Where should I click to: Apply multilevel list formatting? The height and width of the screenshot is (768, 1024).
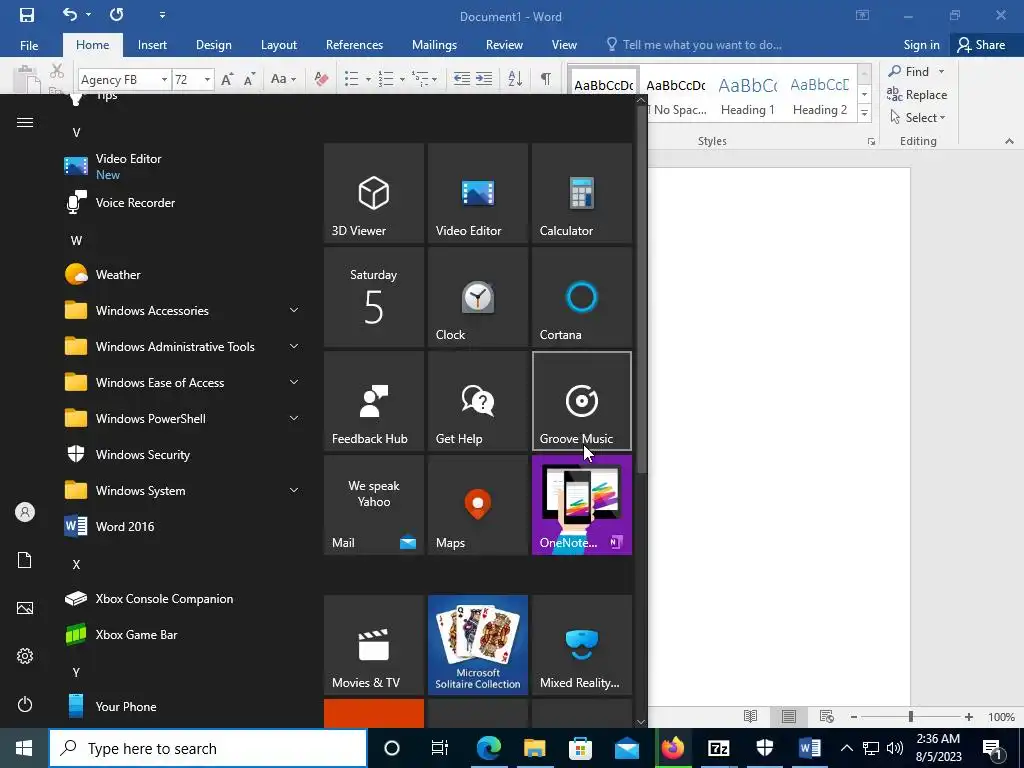point(420,79)
